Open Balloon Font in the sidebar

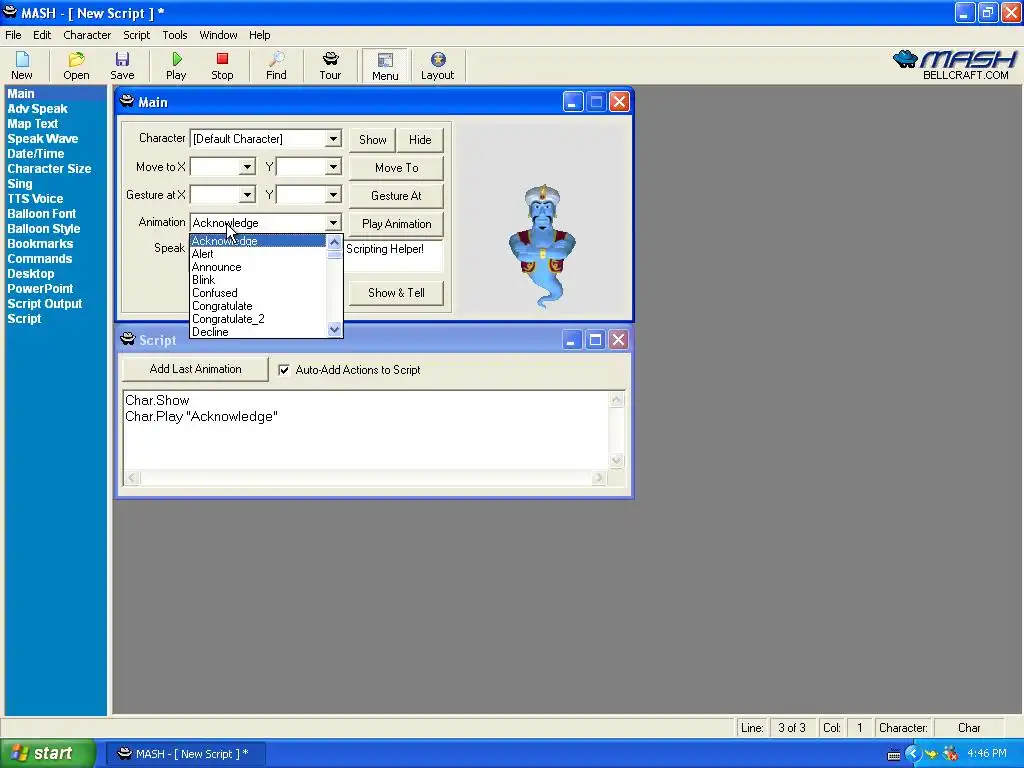(41, 214)
